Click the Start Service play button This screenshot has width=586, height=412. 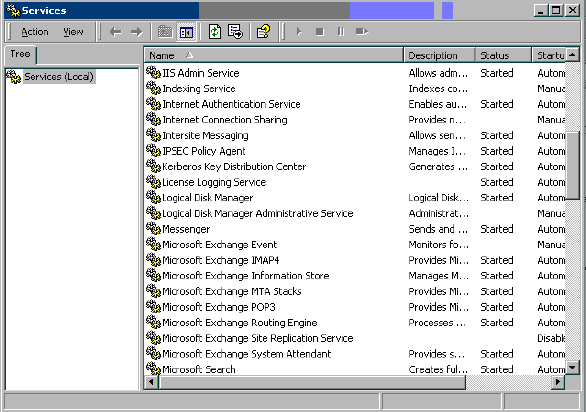tap(299, 32)
